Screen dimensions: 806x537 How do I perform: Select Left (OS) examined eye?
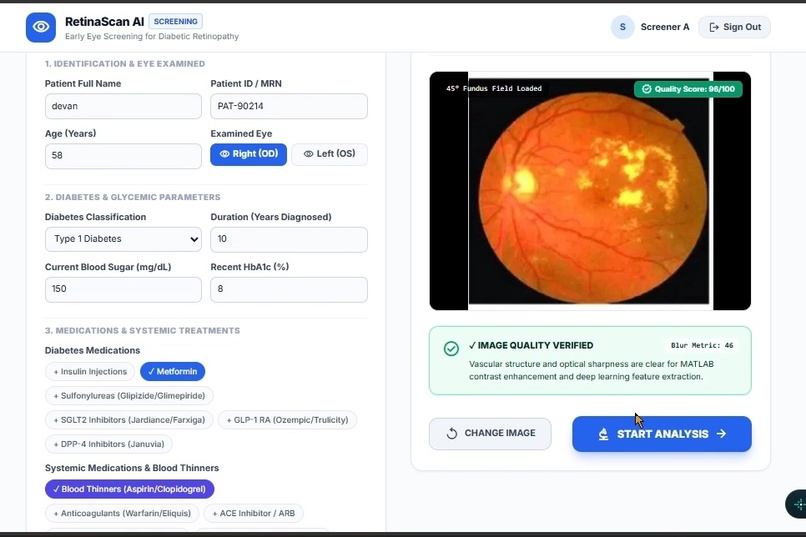tap(329, 154)
